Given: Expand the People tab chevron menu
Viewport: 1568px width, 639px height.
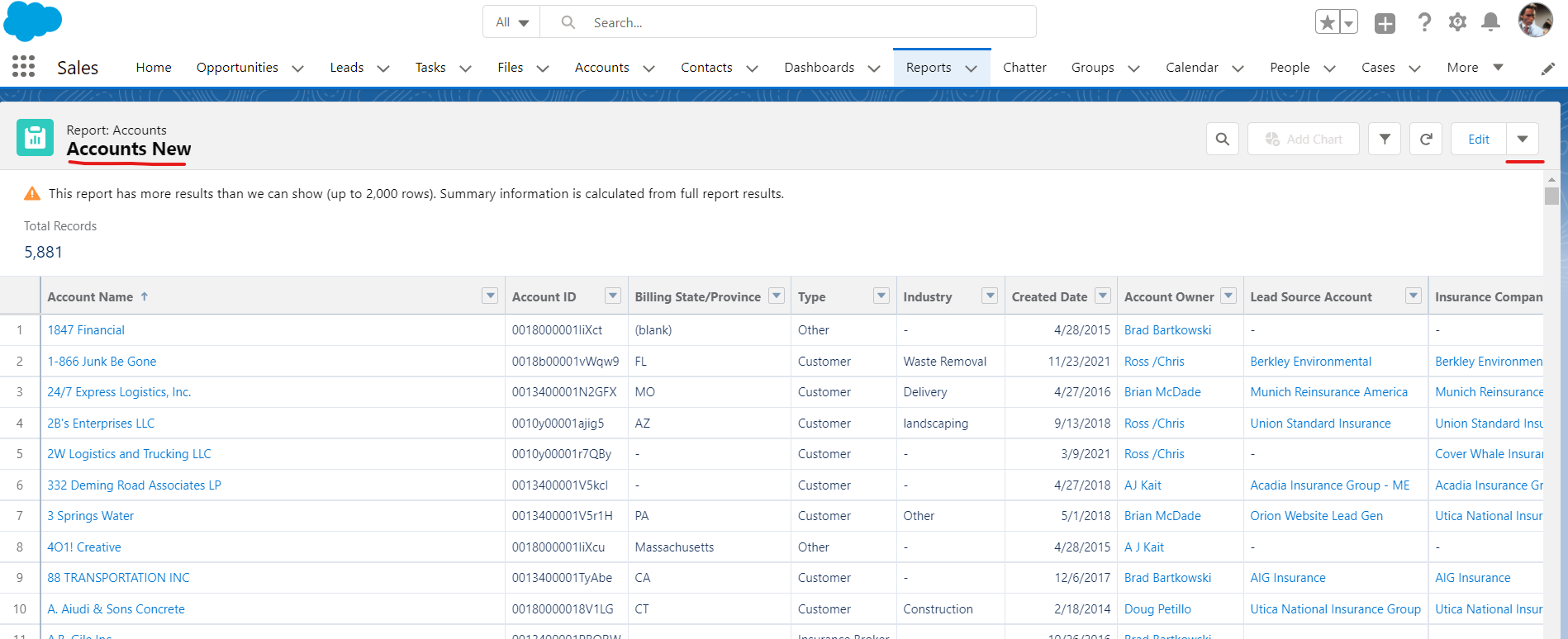Looking at the screenshot, I should (x=1329, y=69).
